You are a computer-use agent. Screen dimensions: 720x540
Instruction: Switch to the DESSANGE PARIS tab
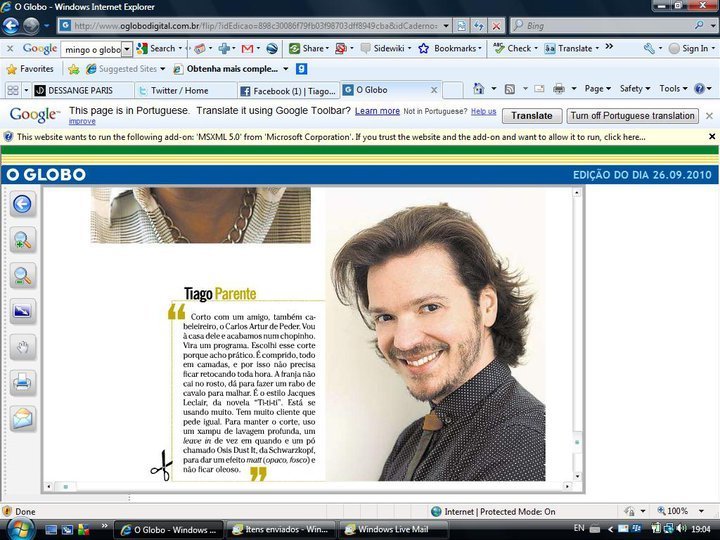[80, 90]
